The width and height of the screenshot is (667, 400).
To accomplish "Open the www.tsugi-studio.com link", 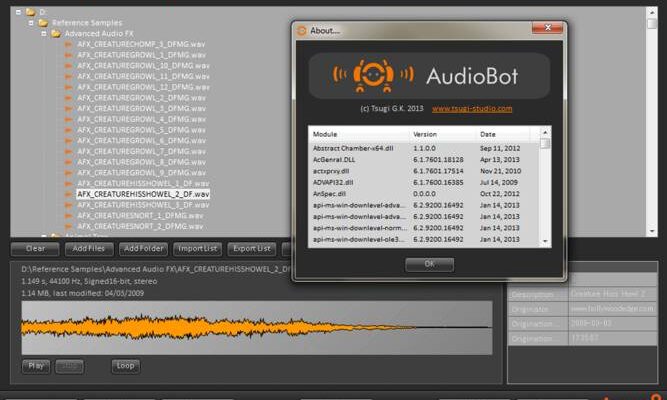I will (472, 108).
